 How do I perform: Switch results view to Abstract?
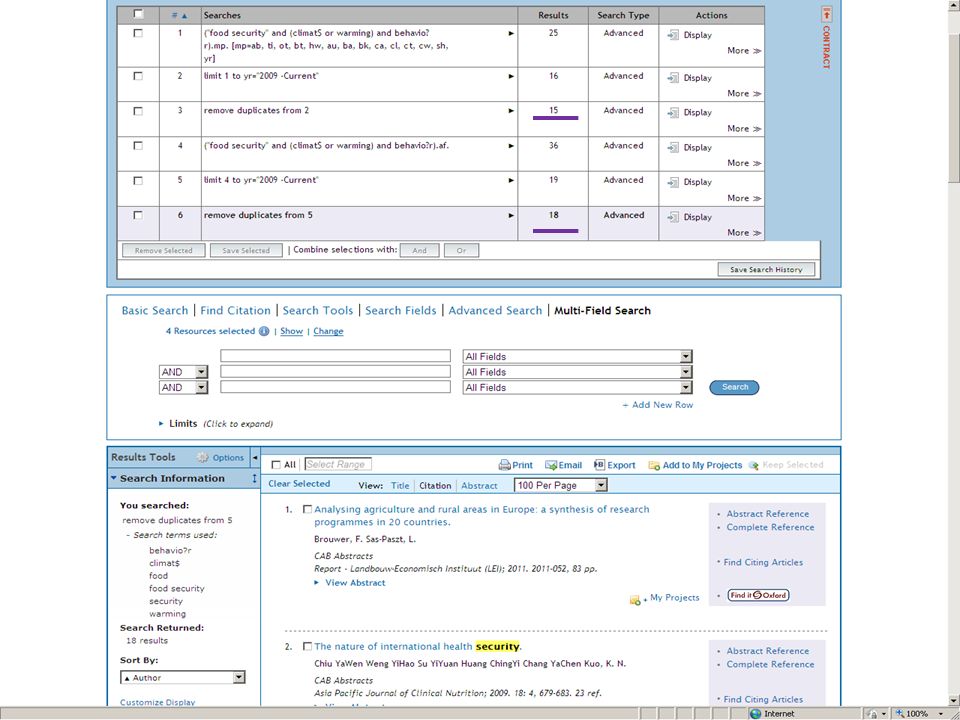[479, 486]
